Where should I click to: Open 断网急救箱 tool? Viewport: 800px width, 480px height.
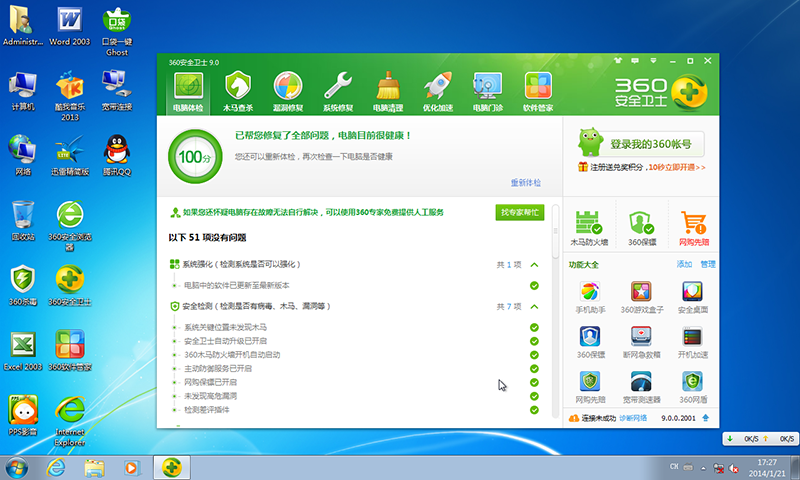(x=641, y=342)
